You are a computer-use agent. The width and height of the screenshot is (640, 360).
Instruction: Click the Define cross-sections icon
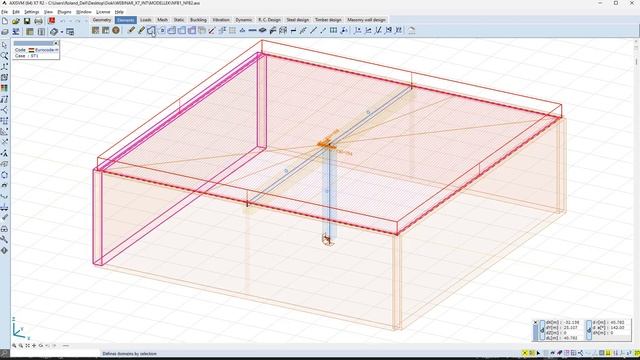(105, 31)
